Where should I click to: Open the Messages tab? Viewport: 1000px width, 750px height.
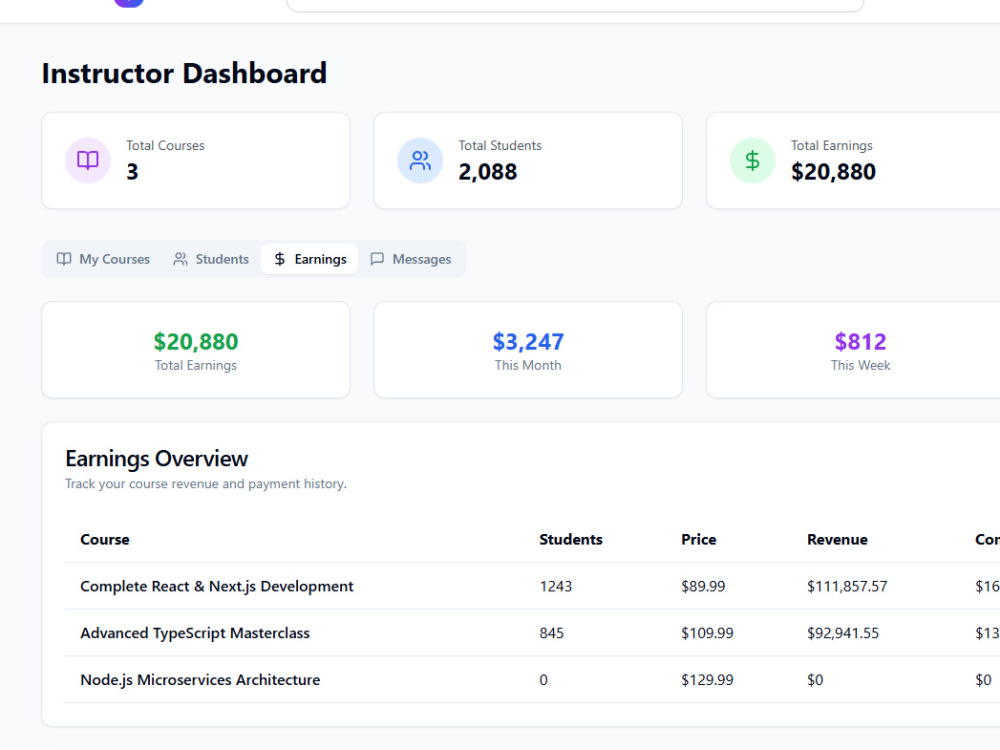(411, 259)
